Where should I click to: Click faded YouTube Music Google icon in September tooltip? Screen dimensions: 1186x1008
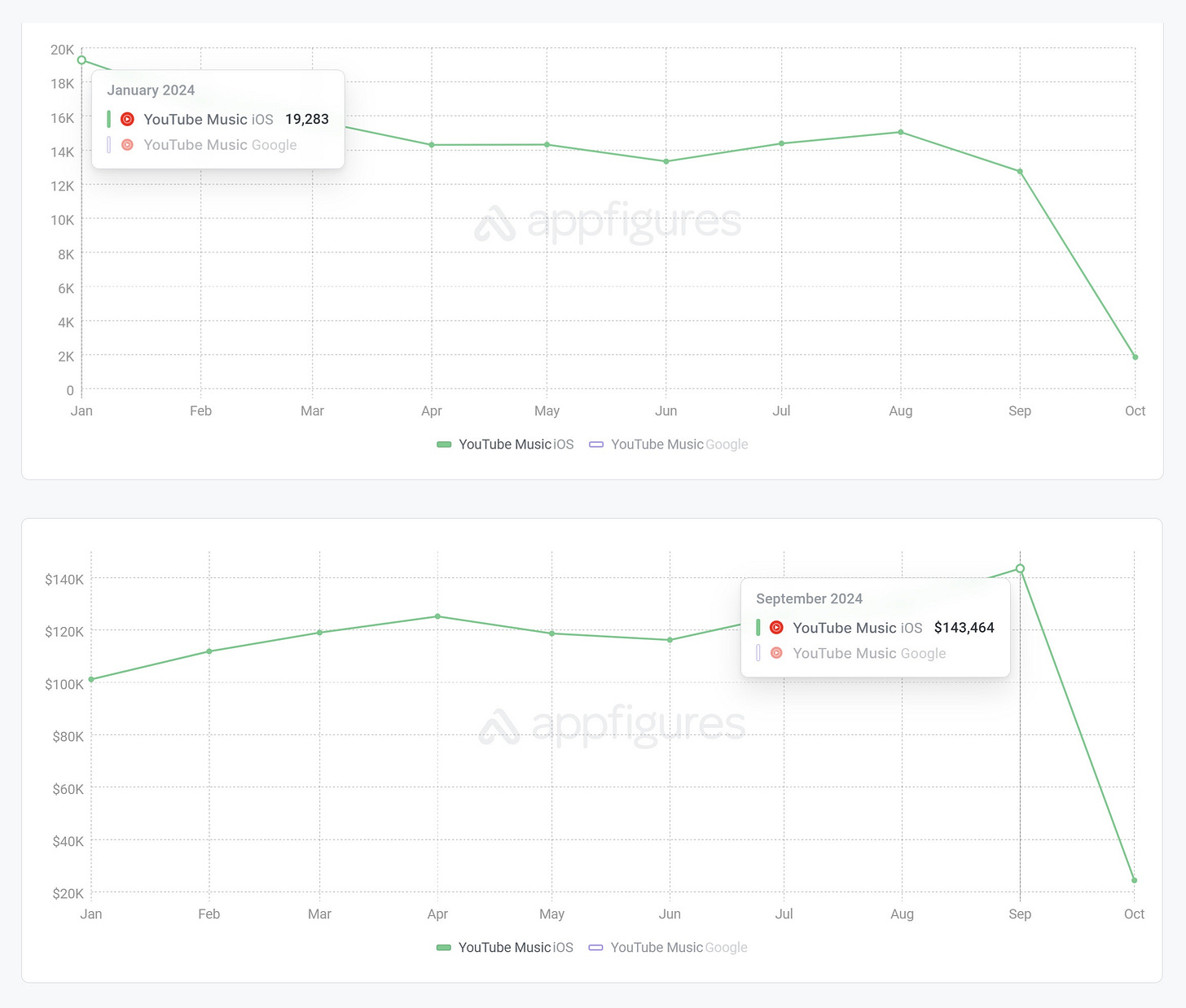click(x=776, y=653)
